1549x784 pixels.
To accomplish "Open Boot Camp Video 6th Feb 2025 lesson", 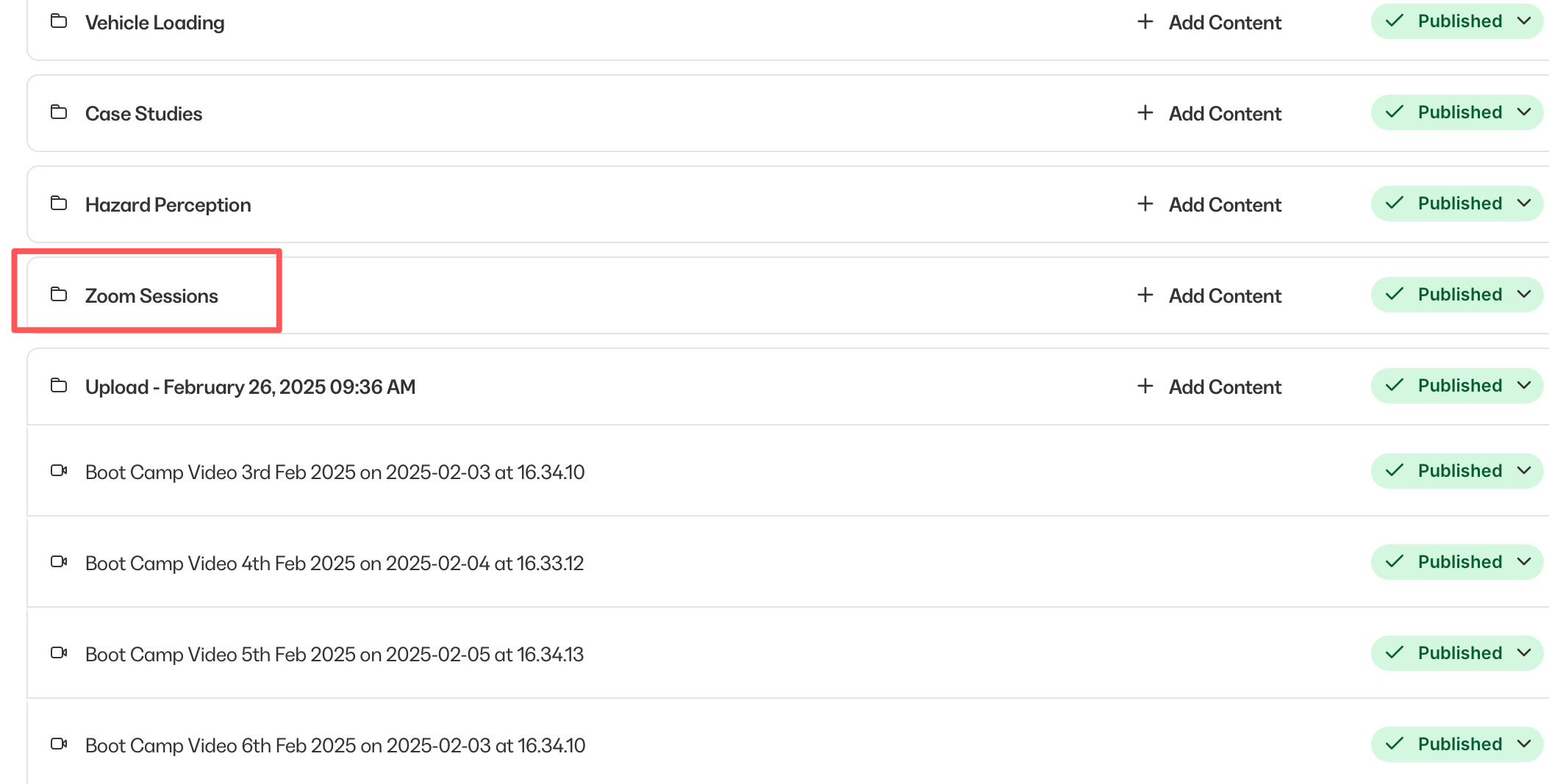I will coord(335,746).
